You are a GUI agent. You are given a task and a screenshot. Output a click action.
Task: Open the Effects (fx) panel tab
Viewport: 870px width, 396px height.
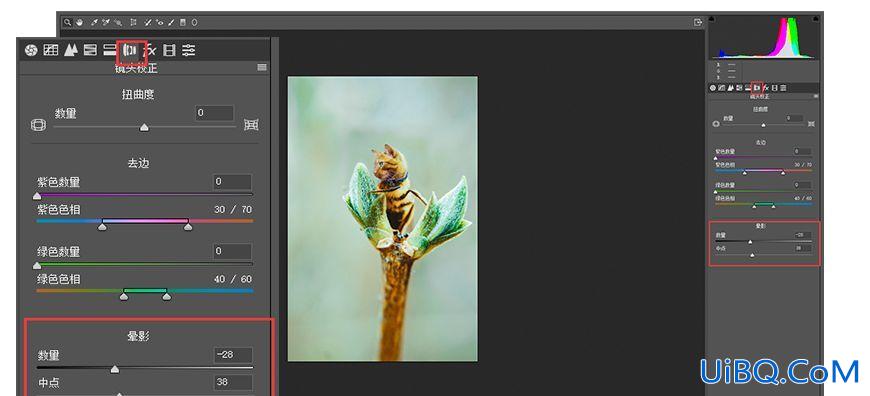pyautogui.click(x=150, y=50)
